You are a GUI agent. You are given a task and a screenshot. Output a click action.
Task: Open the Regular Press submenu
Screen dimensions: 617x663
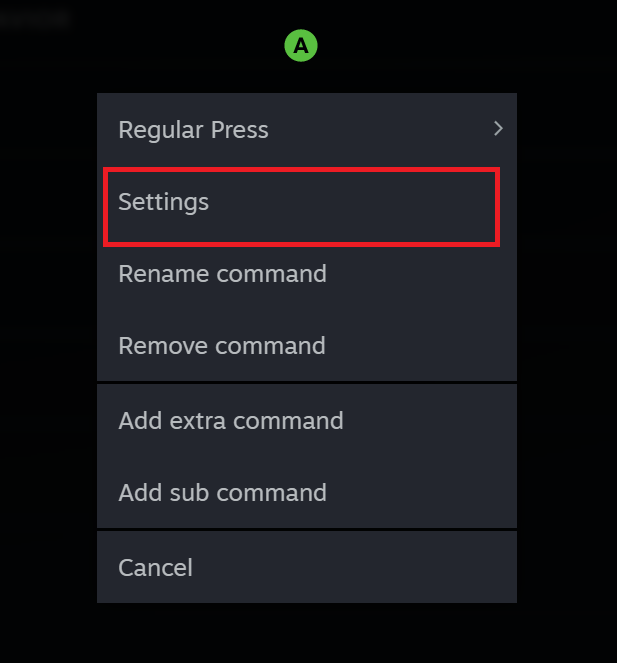(306, 130)
